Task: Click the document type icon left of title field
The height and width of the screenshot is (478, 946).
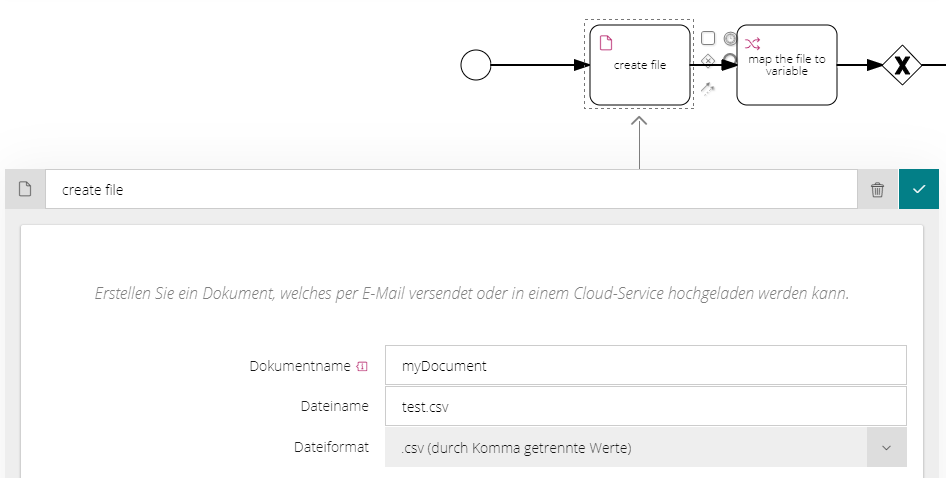Action: coord(25,189)
